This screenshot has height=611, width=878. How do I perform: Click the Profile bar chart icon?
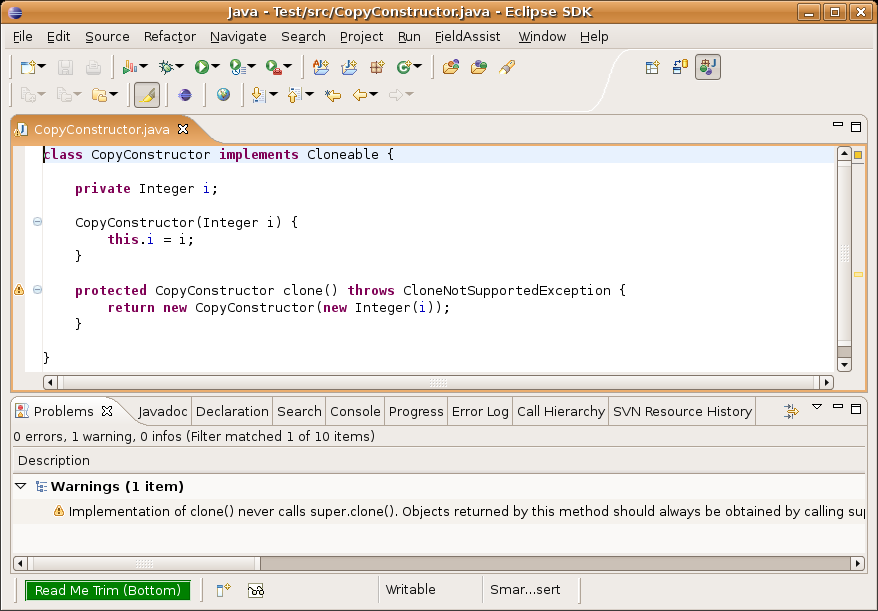(130, 68)
